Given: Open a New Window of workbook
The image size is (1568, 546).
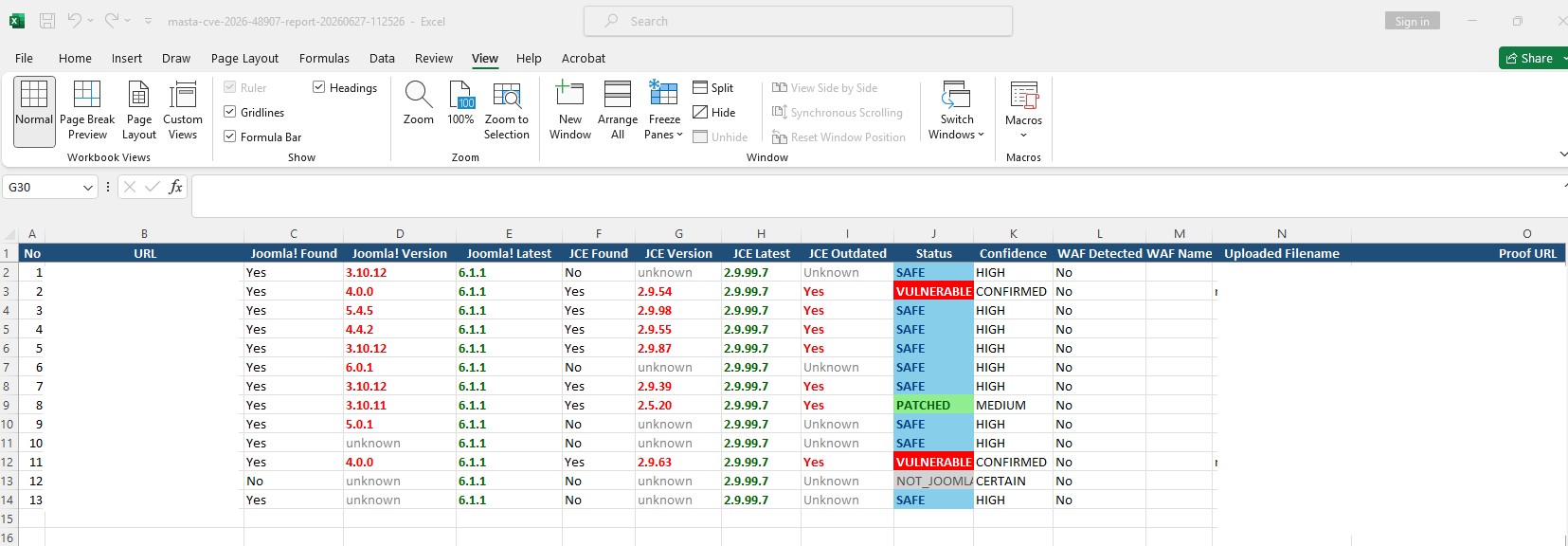Looking at the screenshot, I should point(570,111).
